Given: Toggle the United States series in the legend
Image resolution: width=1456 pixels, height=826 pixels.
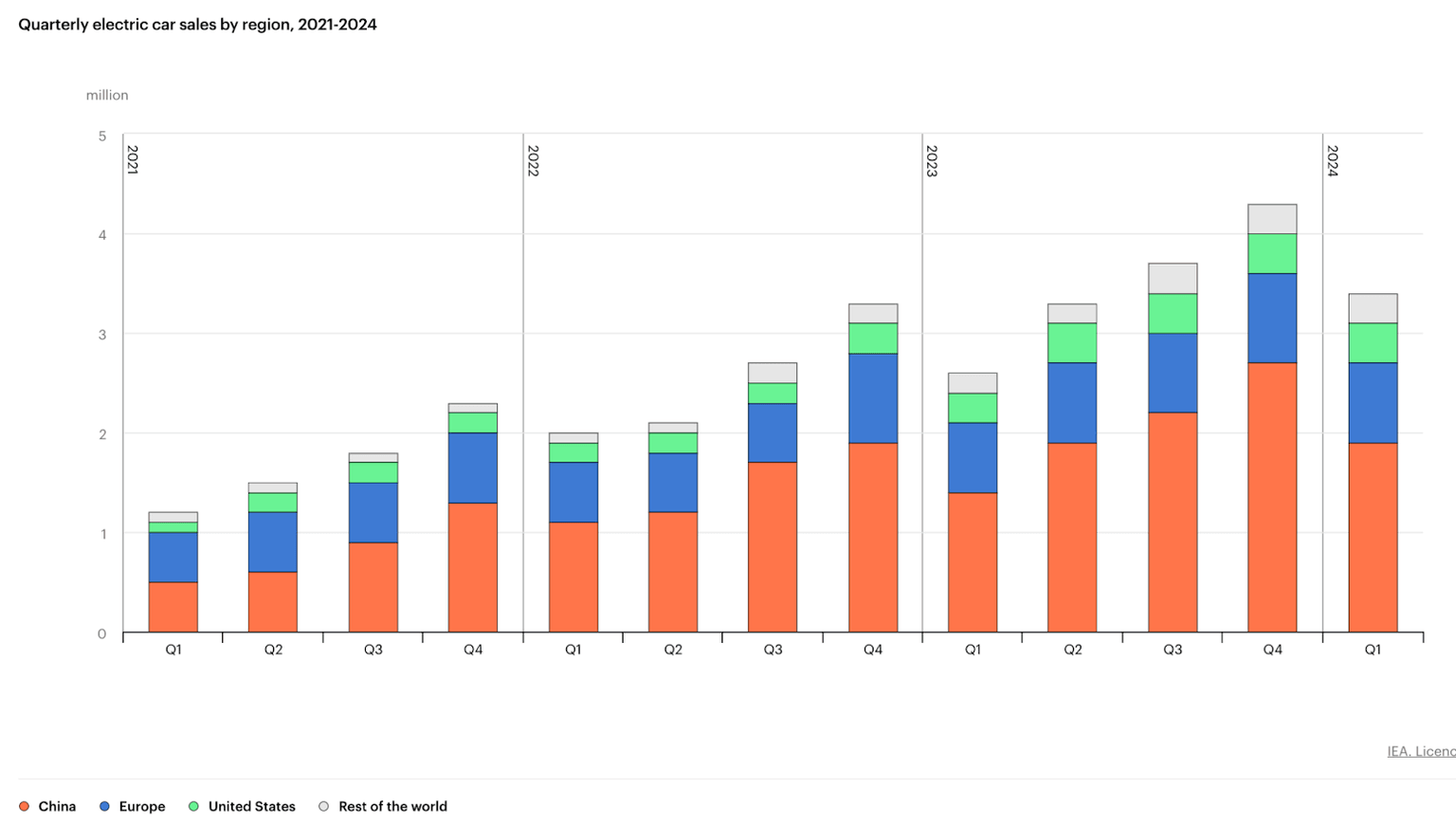Looking at the screenshot, I should (251, 806).
